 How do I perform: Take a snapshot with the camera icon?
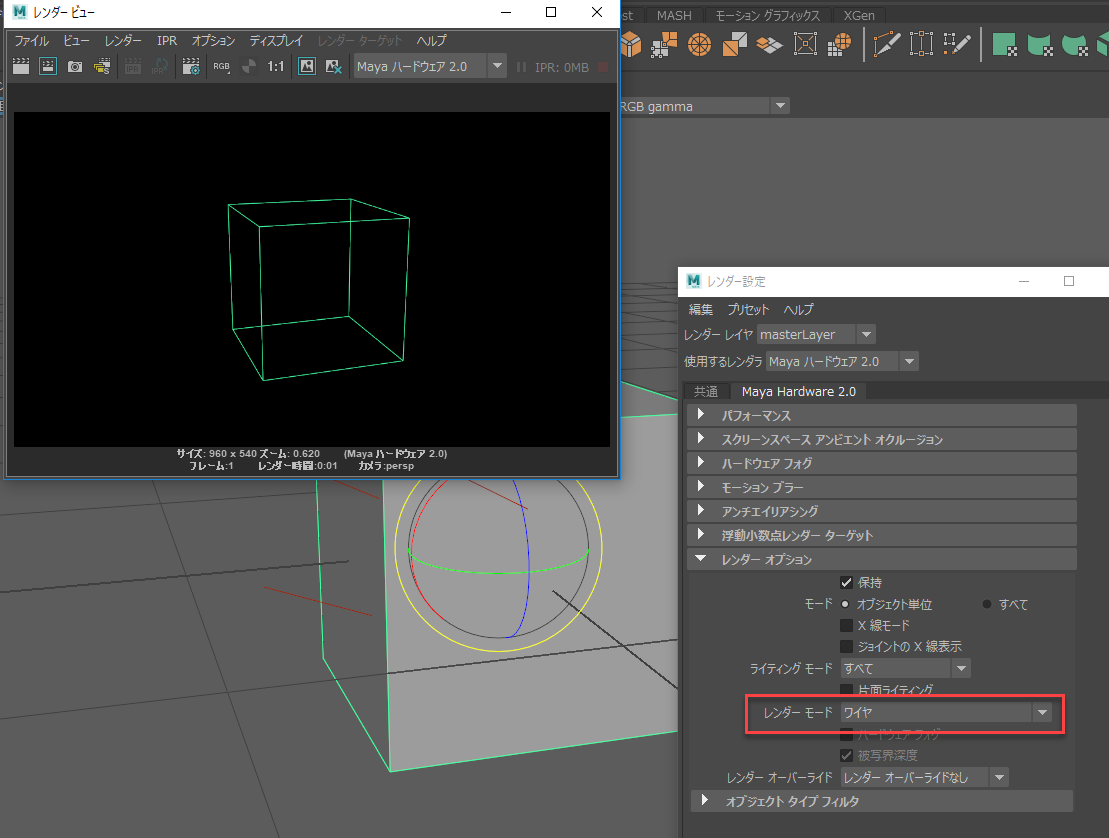pos(75,66)
